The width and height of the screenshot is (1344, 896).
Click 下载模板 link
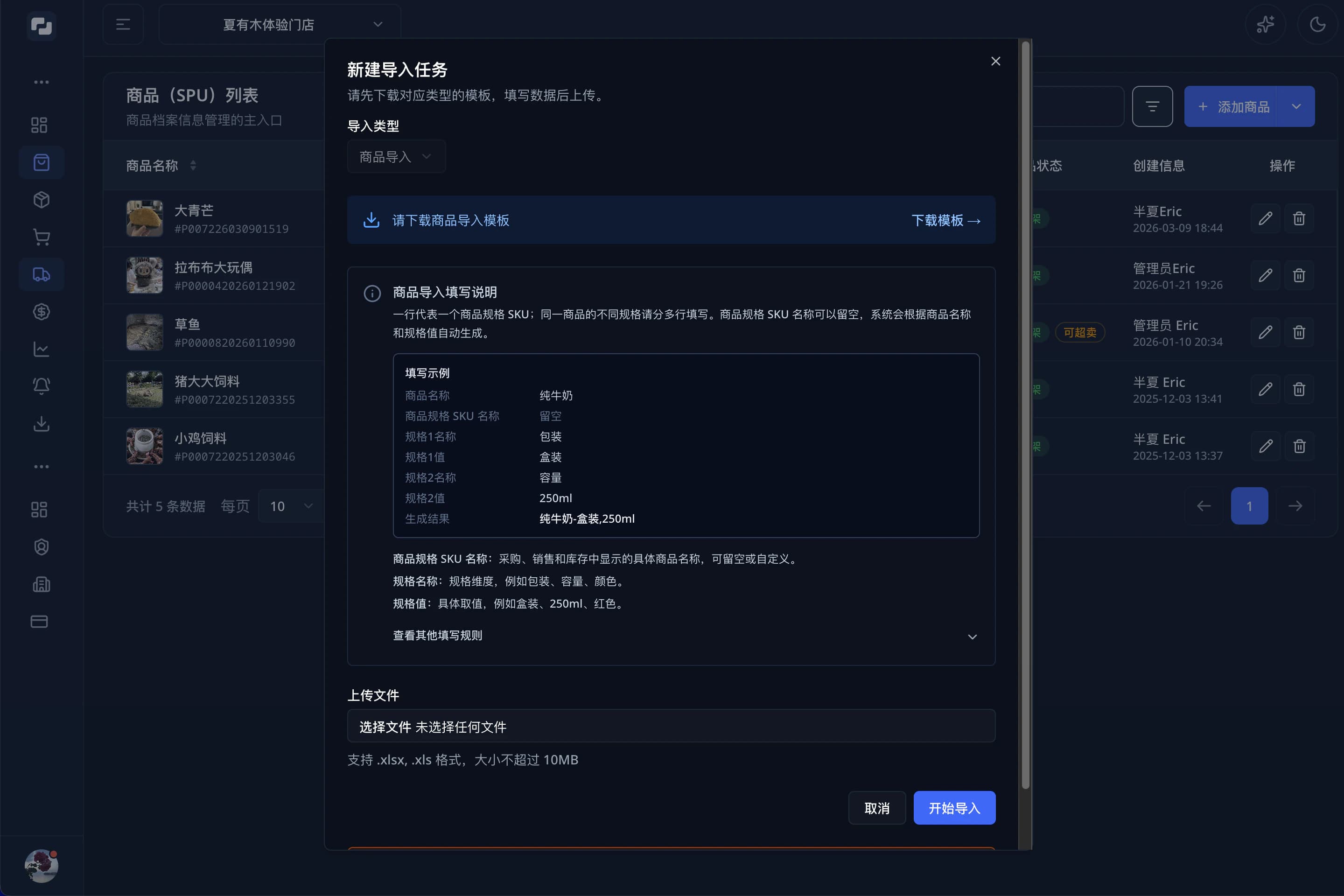946,221
